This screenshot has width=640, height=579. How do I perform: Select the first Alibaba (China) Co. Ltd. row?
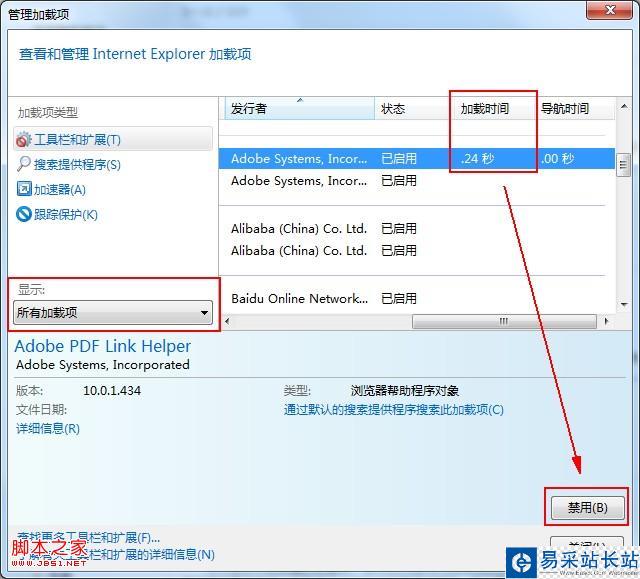[x=417, y=228]
